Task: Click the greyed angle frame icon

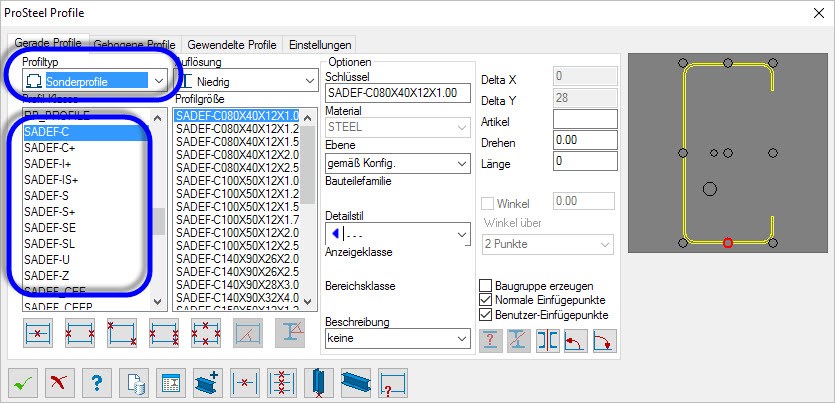Action: pos(248,333)
